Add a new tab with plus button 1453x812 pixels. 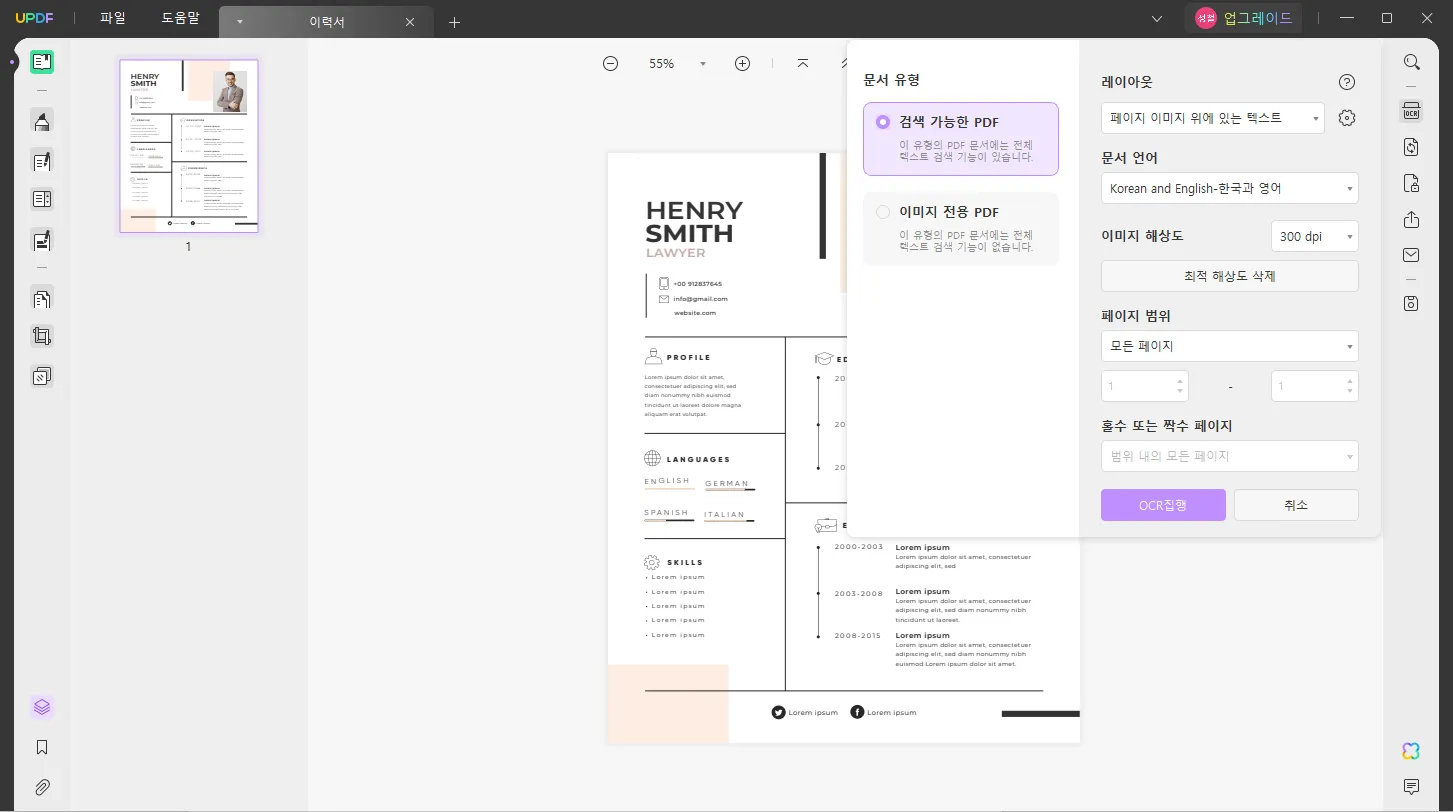coord(454,22)
